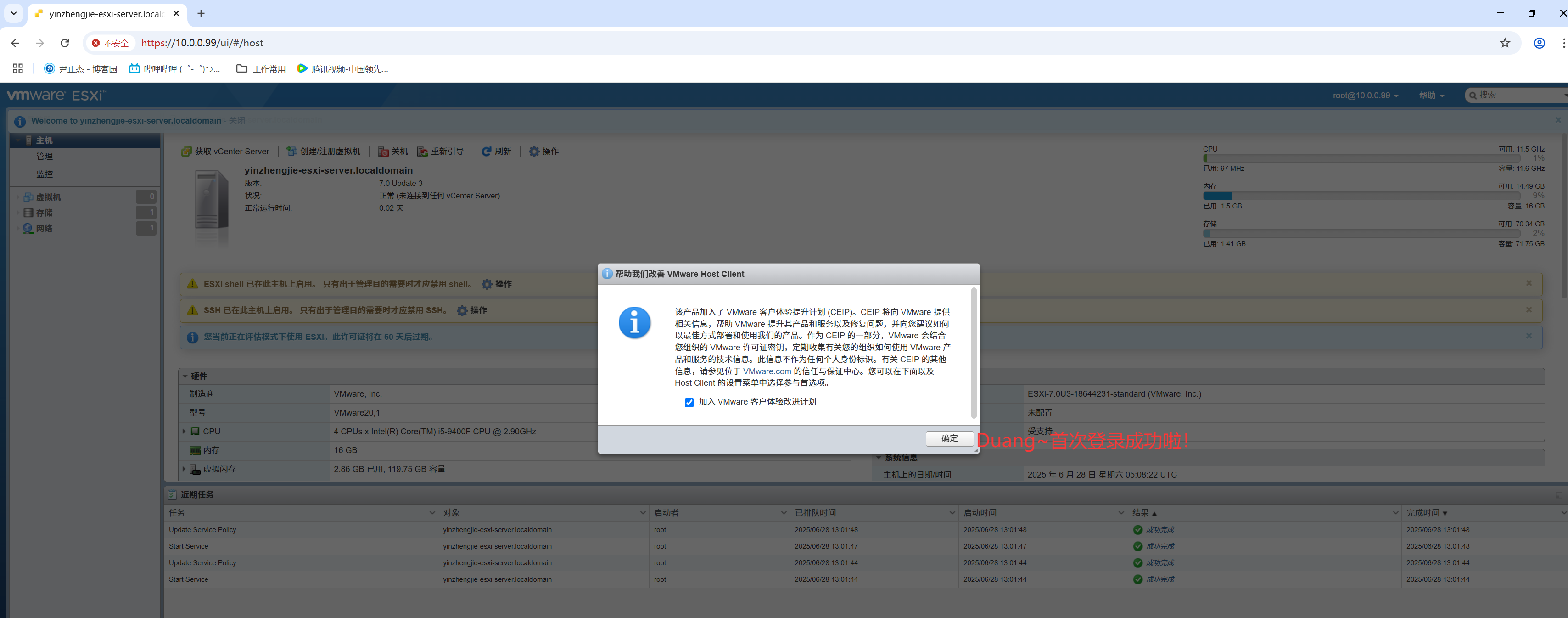Click the OK button in dialog
The height and width of the screenshot is (618, 1568).
[949, 438]
